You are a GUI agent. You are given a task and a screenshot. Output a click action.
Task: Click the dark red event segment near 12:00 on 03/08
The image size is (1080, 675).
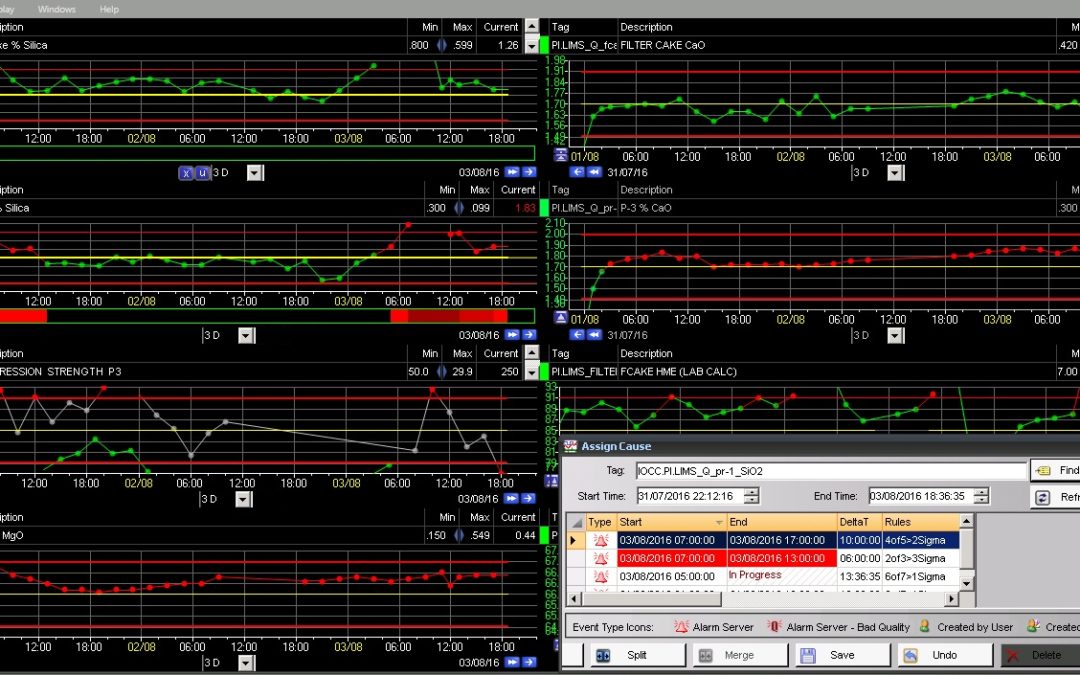pyautogui.click(x=433, y=316)
